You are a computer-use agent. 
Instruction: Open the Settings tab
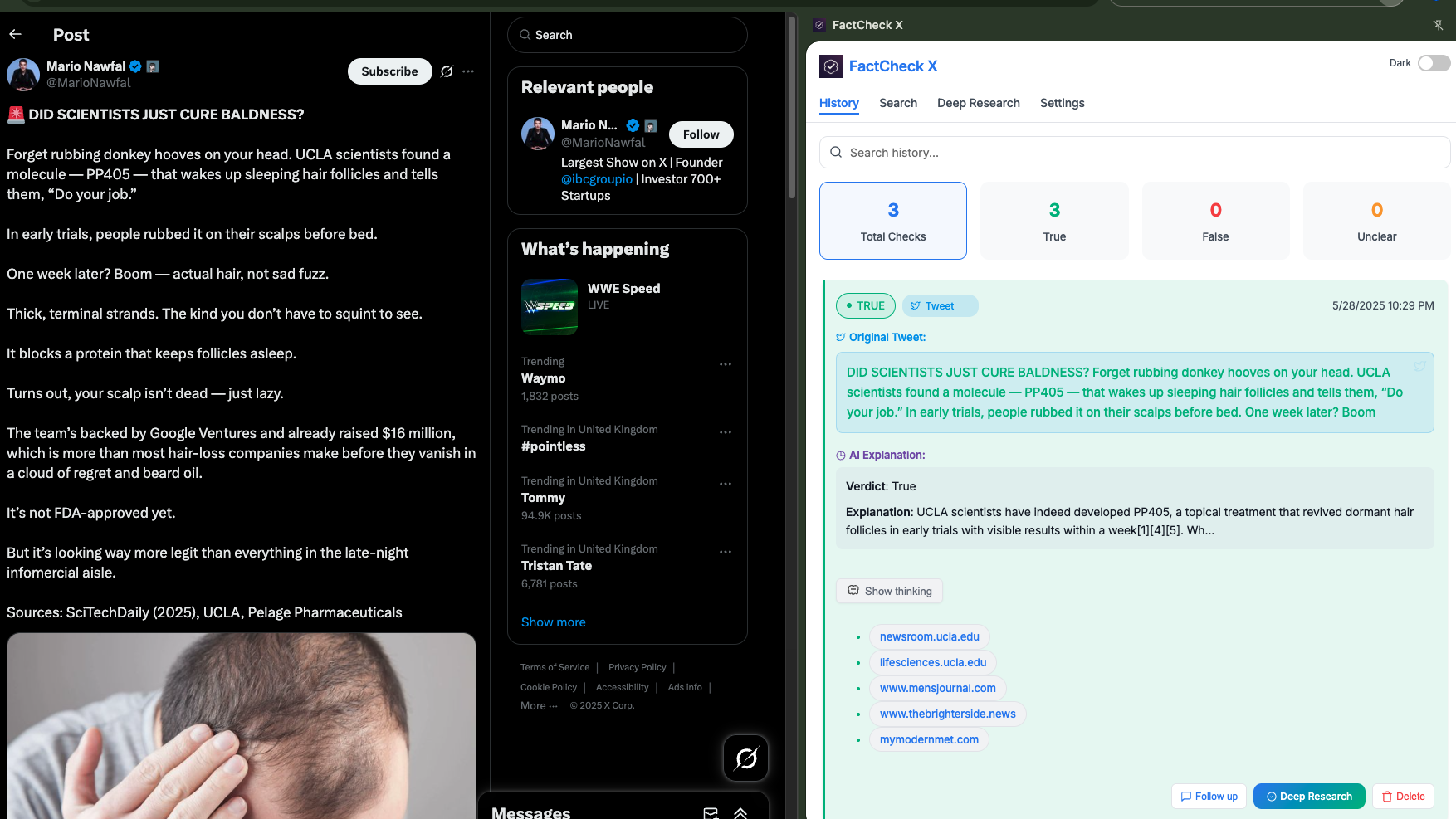[x=1063, y=103]
